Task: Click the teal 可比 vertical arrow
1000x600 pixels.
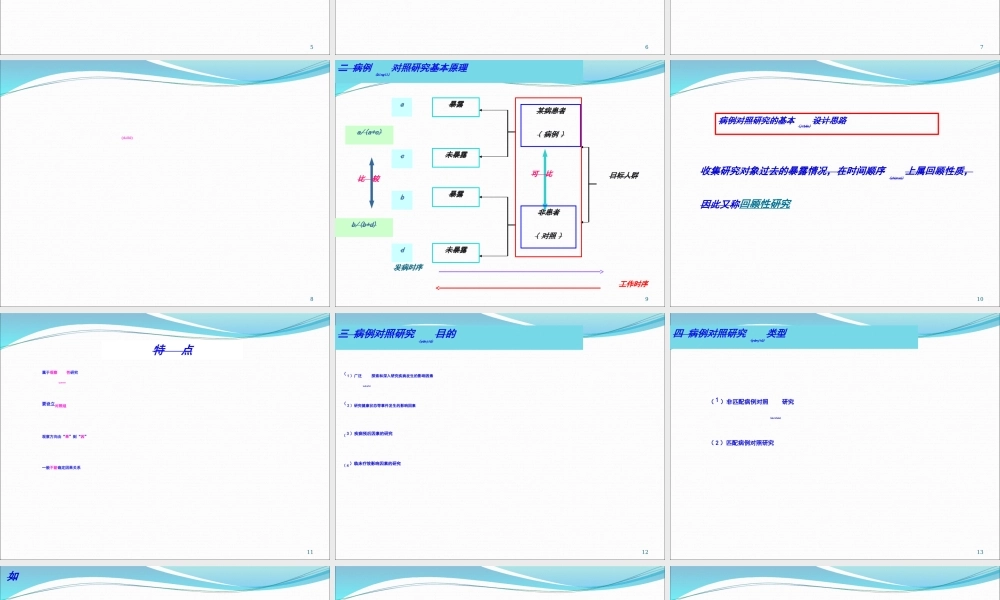Action: click(545, 177)
